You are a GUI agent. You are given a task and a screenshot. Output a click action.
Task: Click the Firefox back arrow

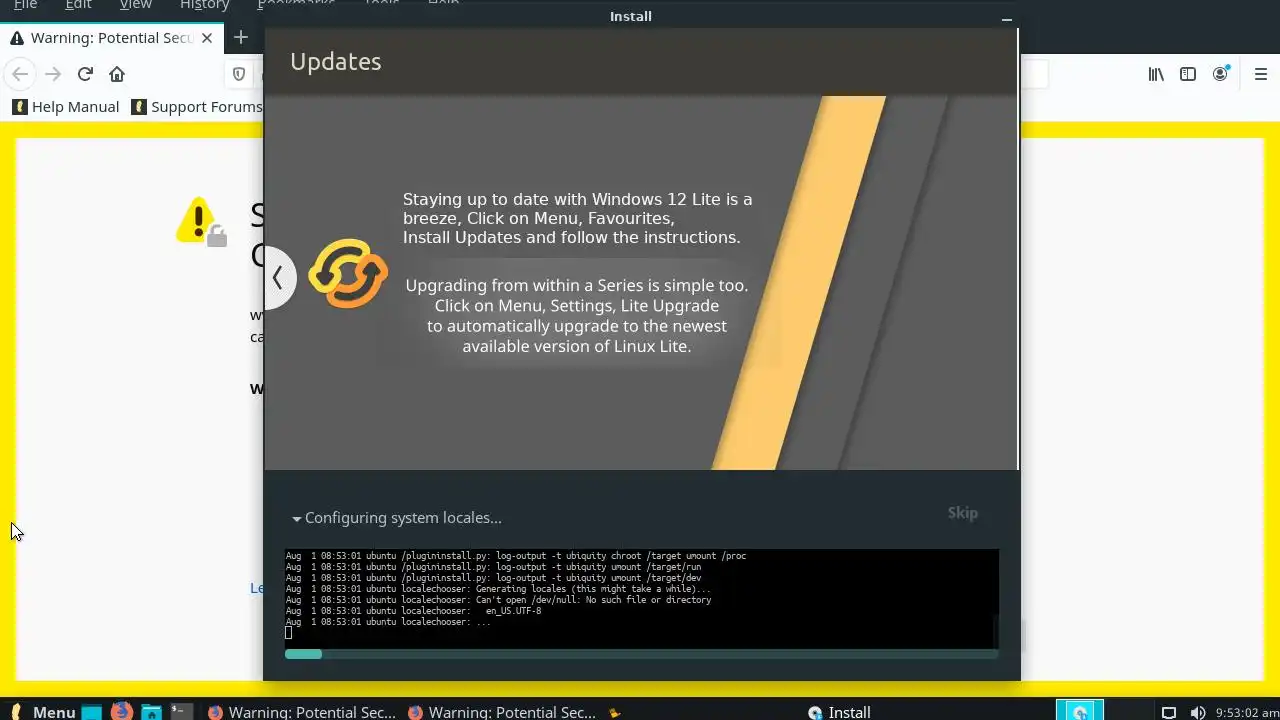(20, 74)
